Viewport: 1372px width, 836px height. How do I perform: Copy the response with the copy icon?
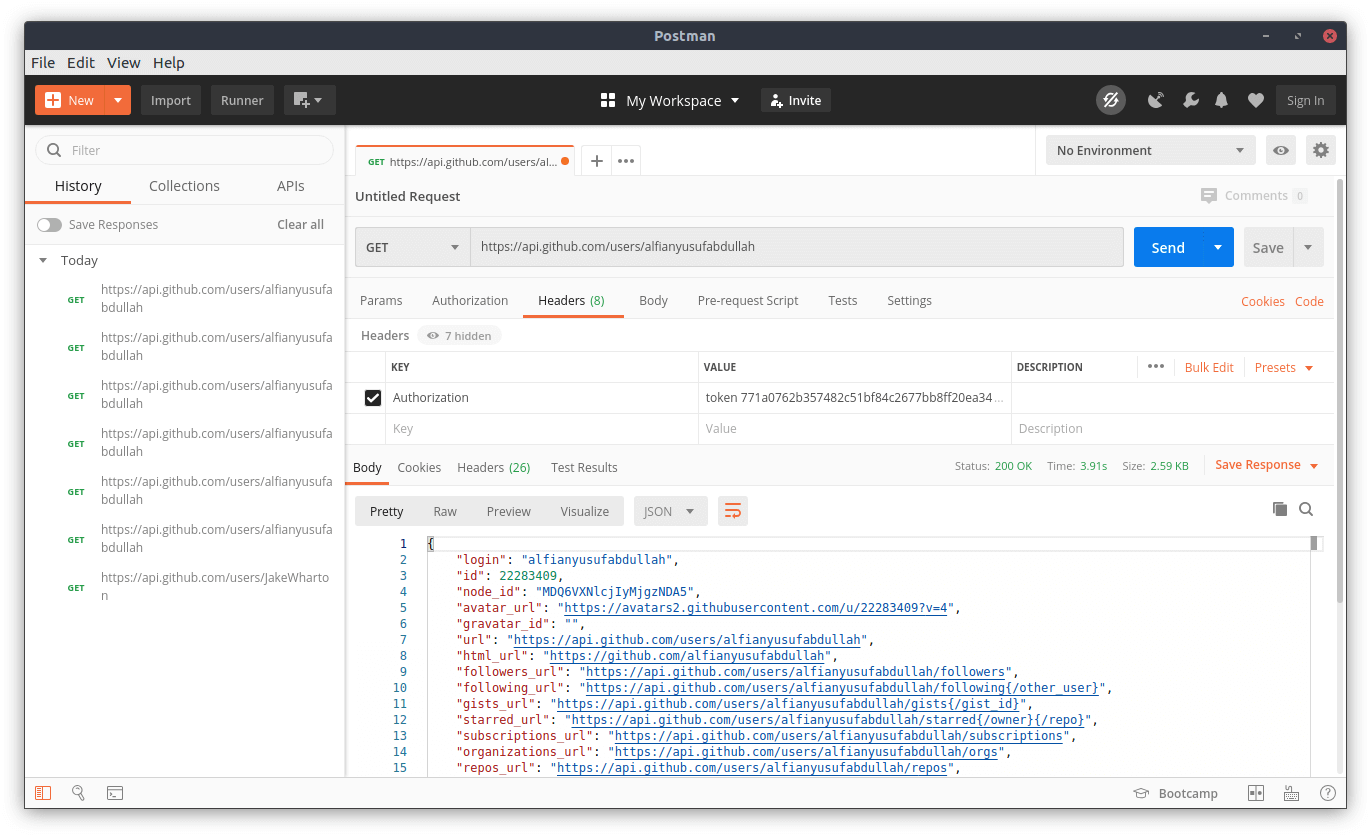click(1279, 509)
